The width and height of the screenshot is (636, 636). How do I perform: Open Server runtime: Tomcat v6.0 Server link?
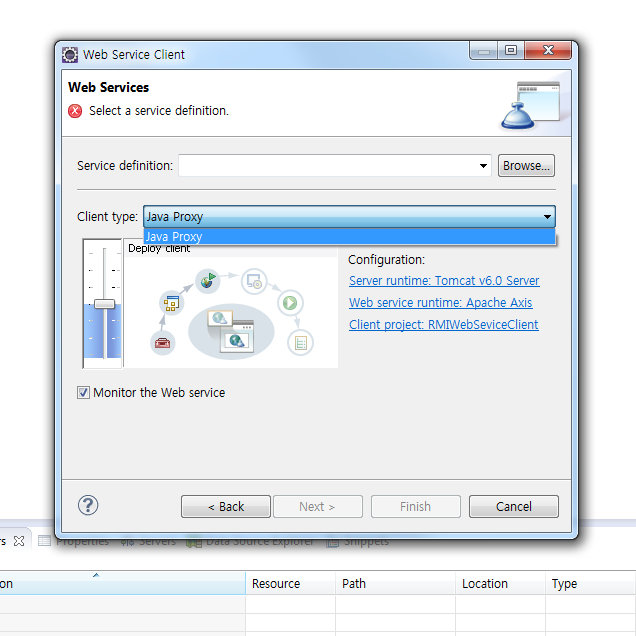click(x=444, y=281)
